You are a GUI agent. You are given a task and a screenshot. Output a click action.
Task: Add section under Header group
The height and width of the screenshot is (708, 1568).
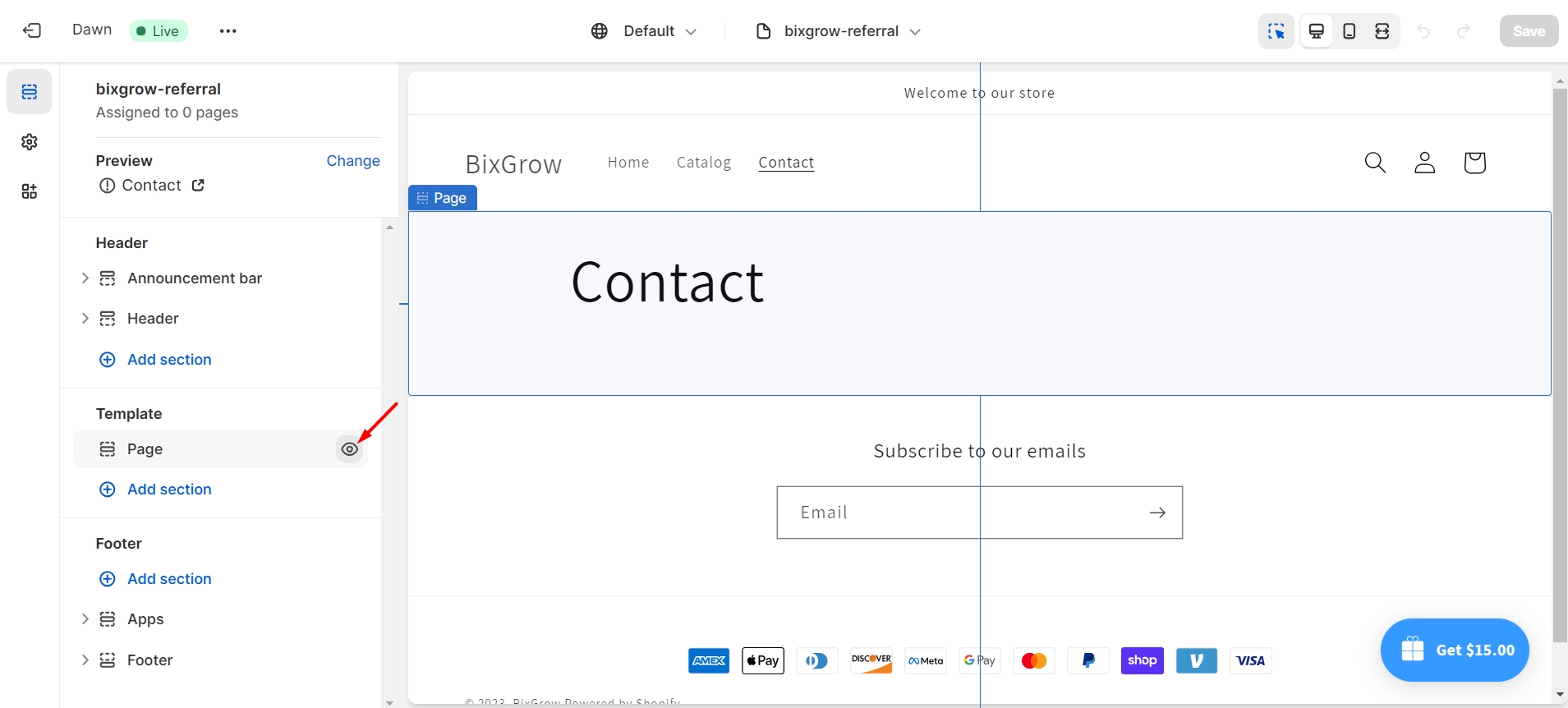point(155,360)
